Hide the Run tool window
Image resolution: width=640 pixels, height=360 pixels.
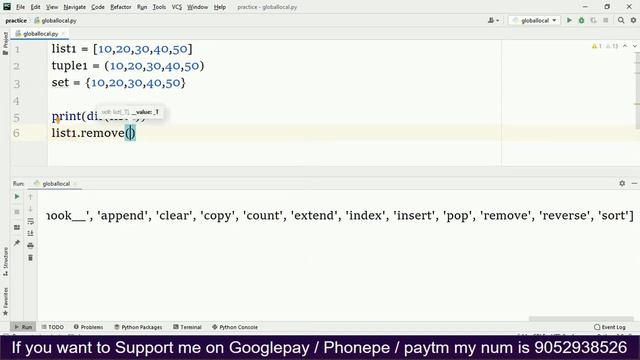coord(634,184)
